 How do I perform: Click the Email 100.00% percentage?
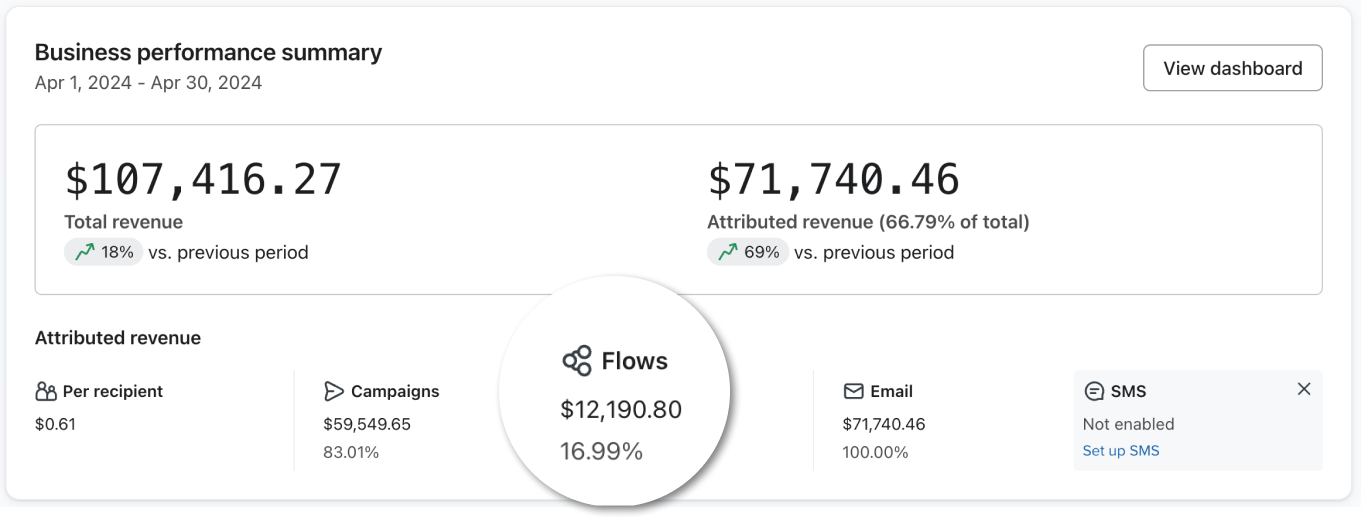coord(875,452)
